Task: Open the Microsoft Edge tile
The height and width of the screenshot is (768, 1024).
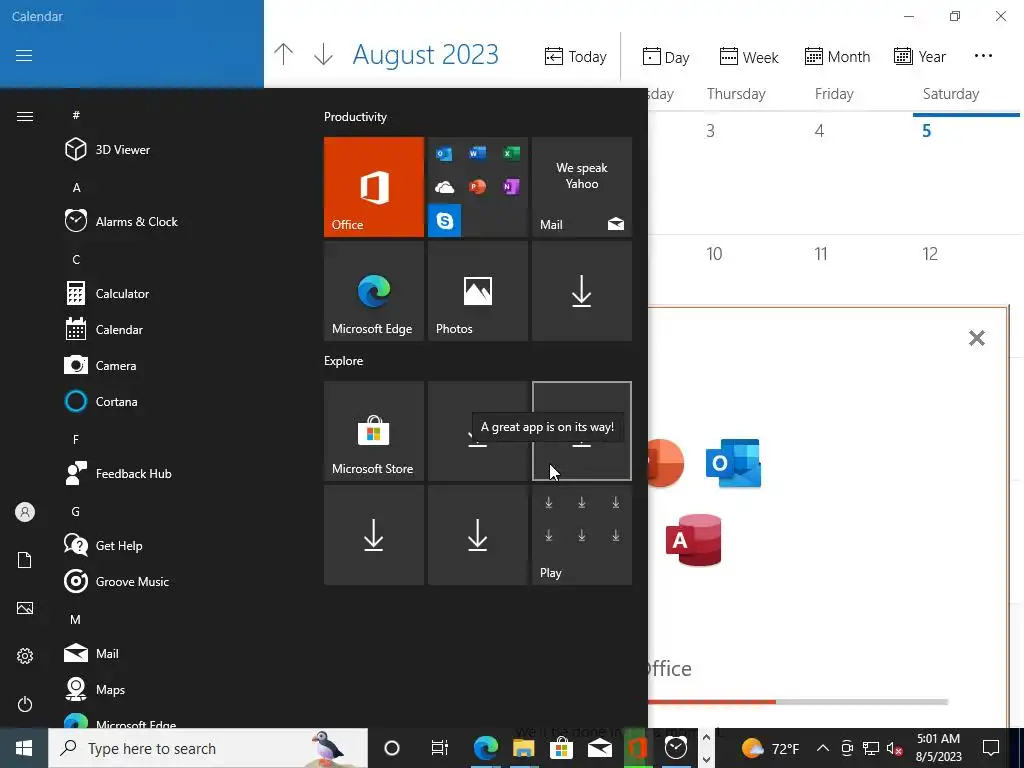Action: (x=374, y=291)
